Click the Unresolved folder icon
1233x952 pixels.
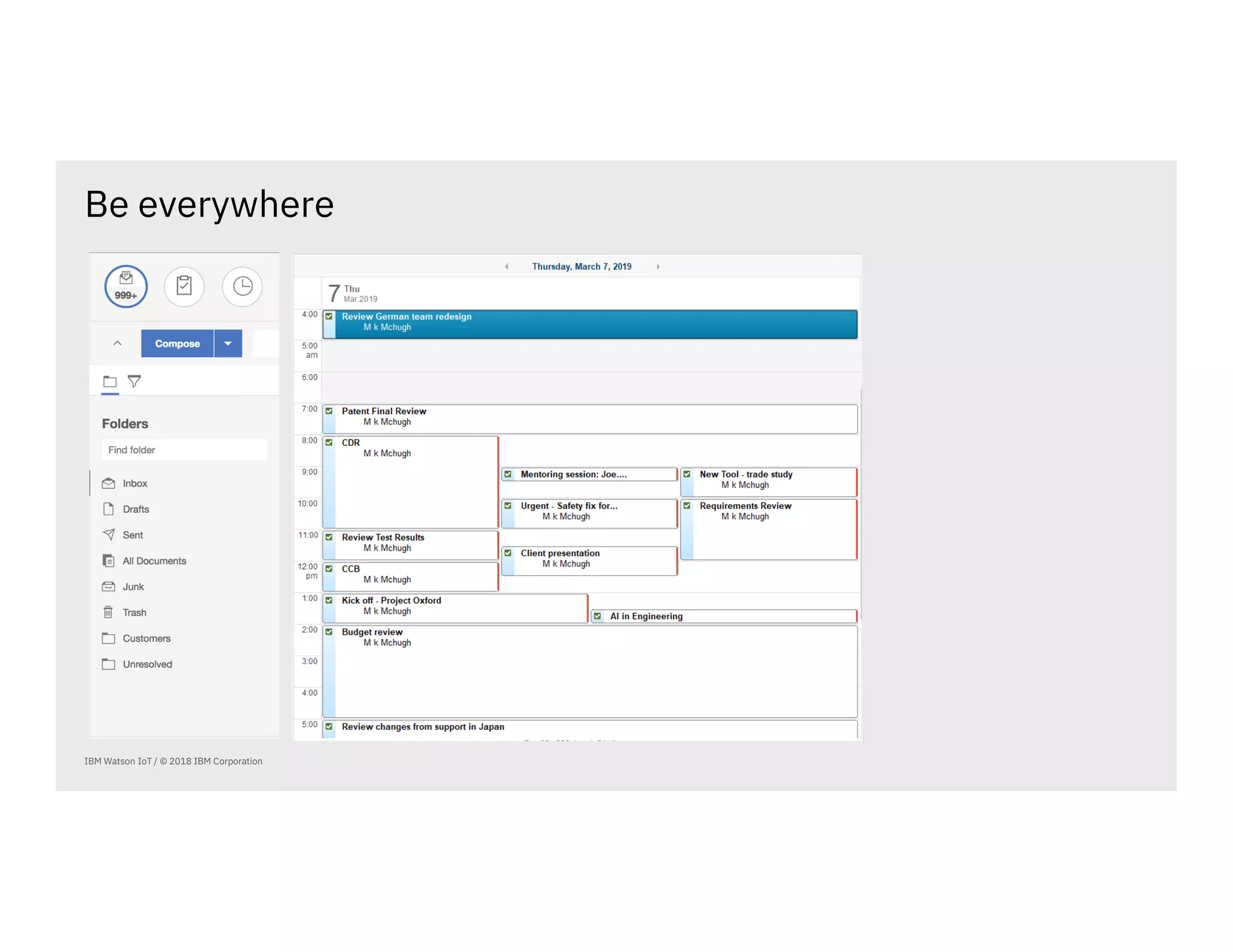(x=108, y=664)
